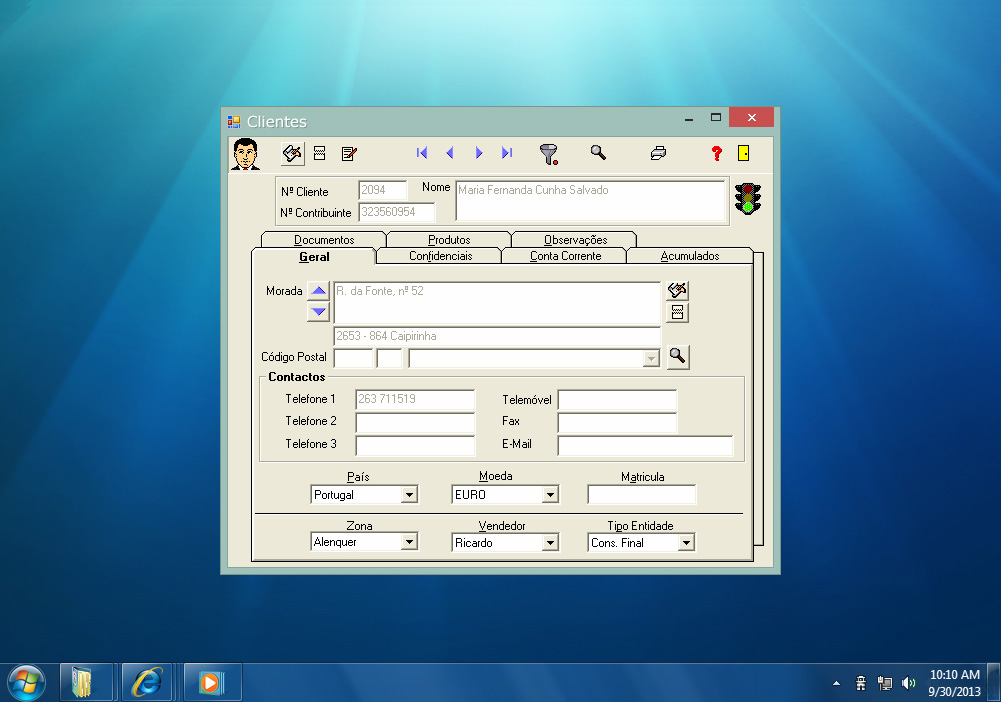Click the printer icon in toolbar
Viewport: 1001px width, 702px height.
click(658, 153)
